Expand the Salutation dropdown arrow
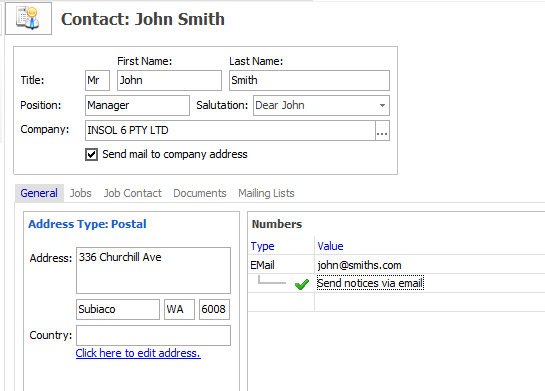This screenshot has width=545, height=391. click(382, 105)
